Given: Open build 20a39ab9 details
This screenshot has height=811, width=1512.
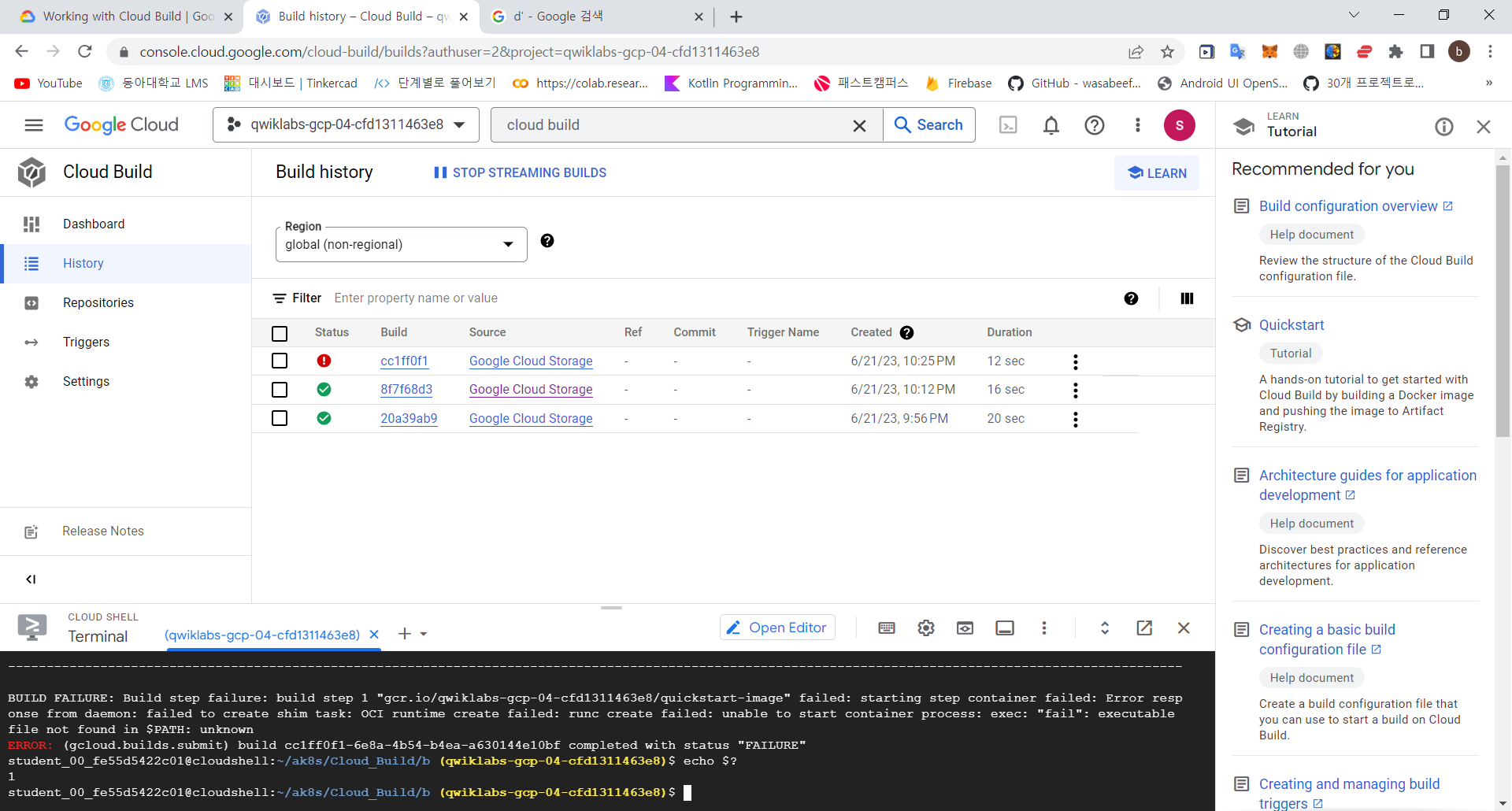Looking at the screenshot, I should [409, 419].
